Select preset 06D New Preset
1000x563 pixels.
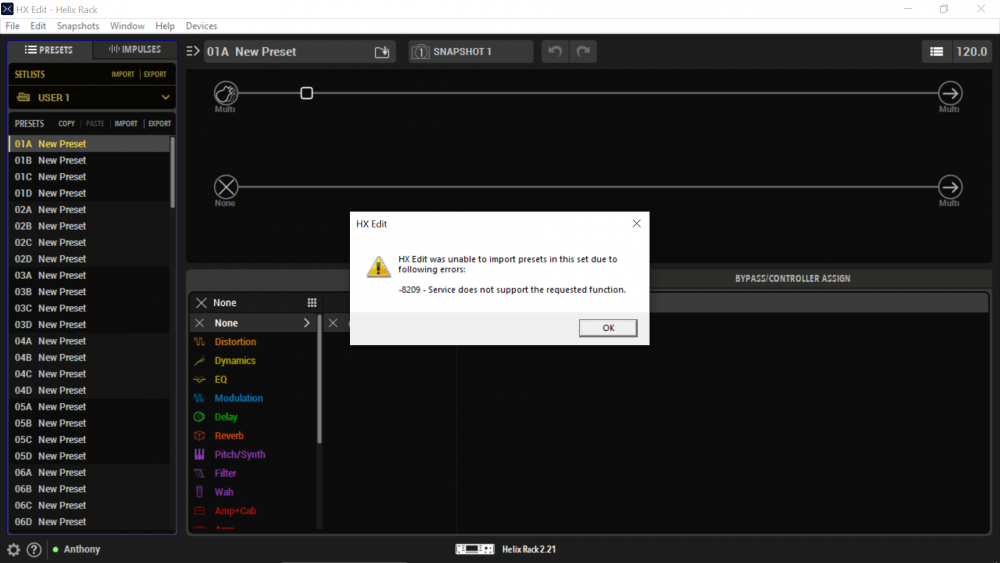coord(89,522)
